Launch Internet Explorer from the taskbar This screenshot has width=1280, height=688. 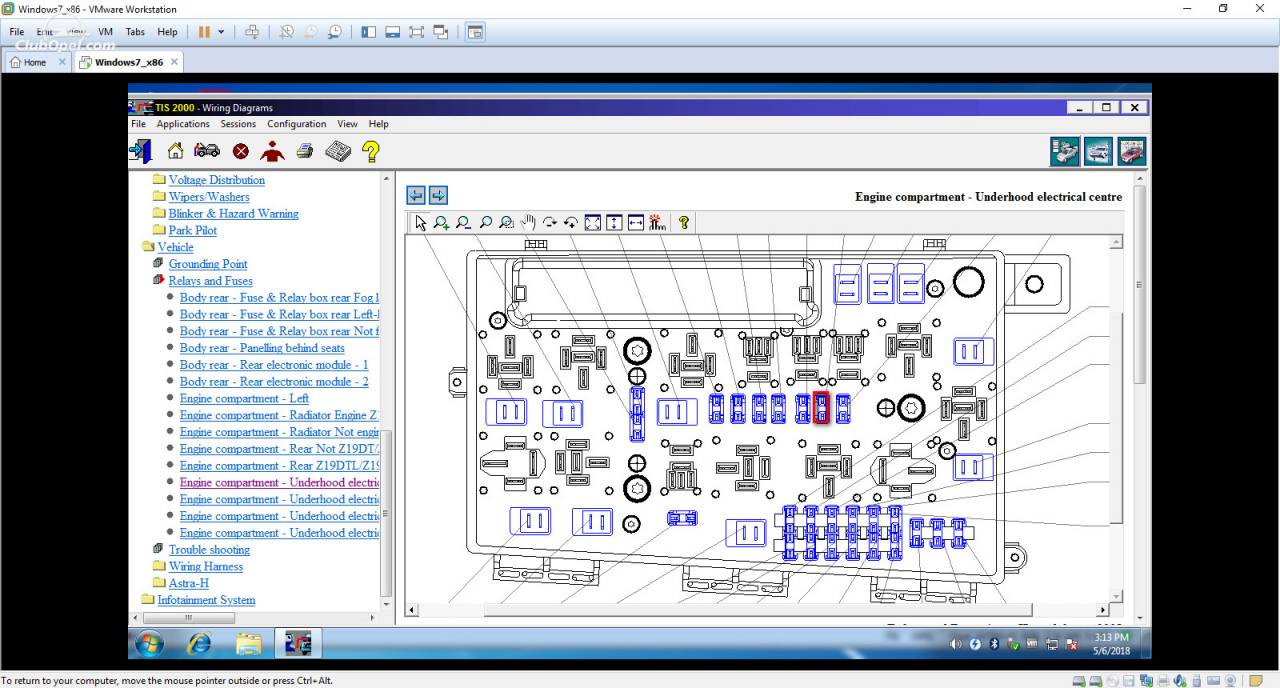(200, 643)
